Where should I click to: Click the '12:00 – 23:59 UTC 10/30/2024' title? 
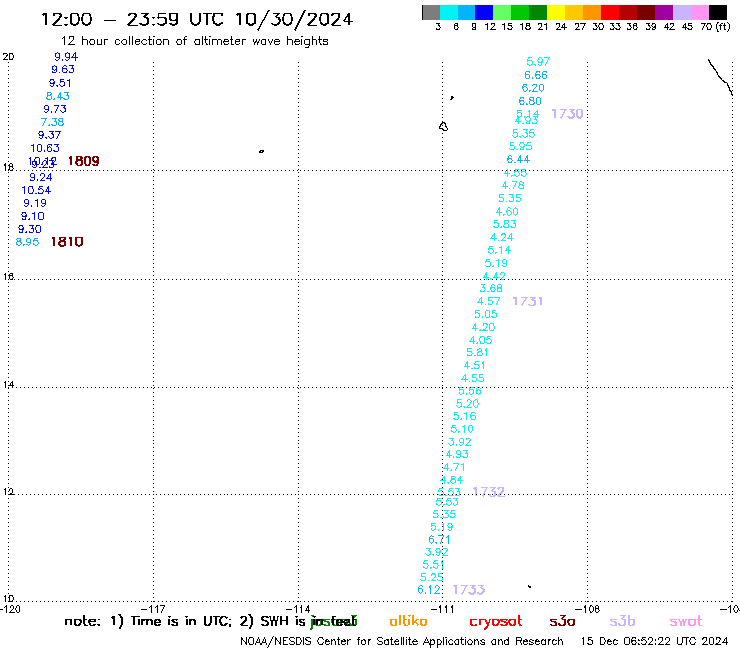pos(197,19)
